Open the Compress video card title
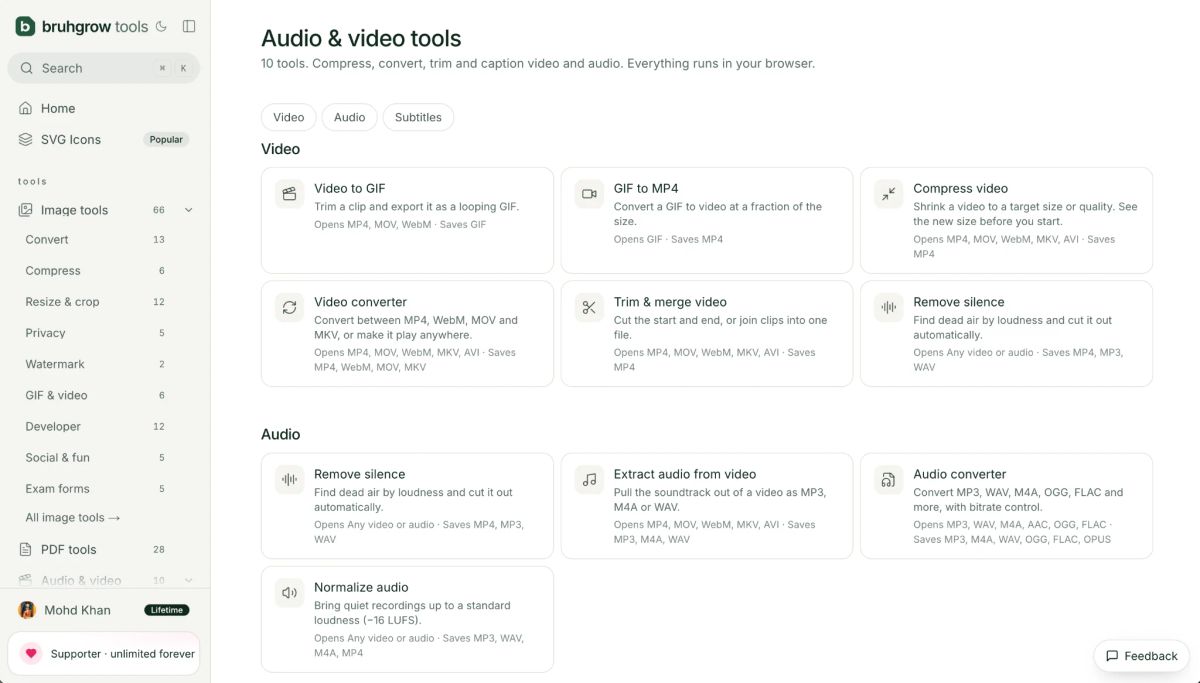Image resolution: width=1200 pixels, height=683 pixels. click(960, 188)
